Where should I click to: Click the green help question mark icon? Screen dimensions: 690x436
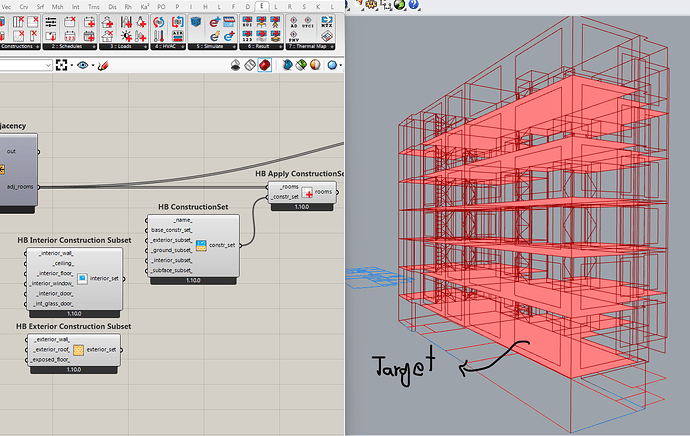coord(413,5)
